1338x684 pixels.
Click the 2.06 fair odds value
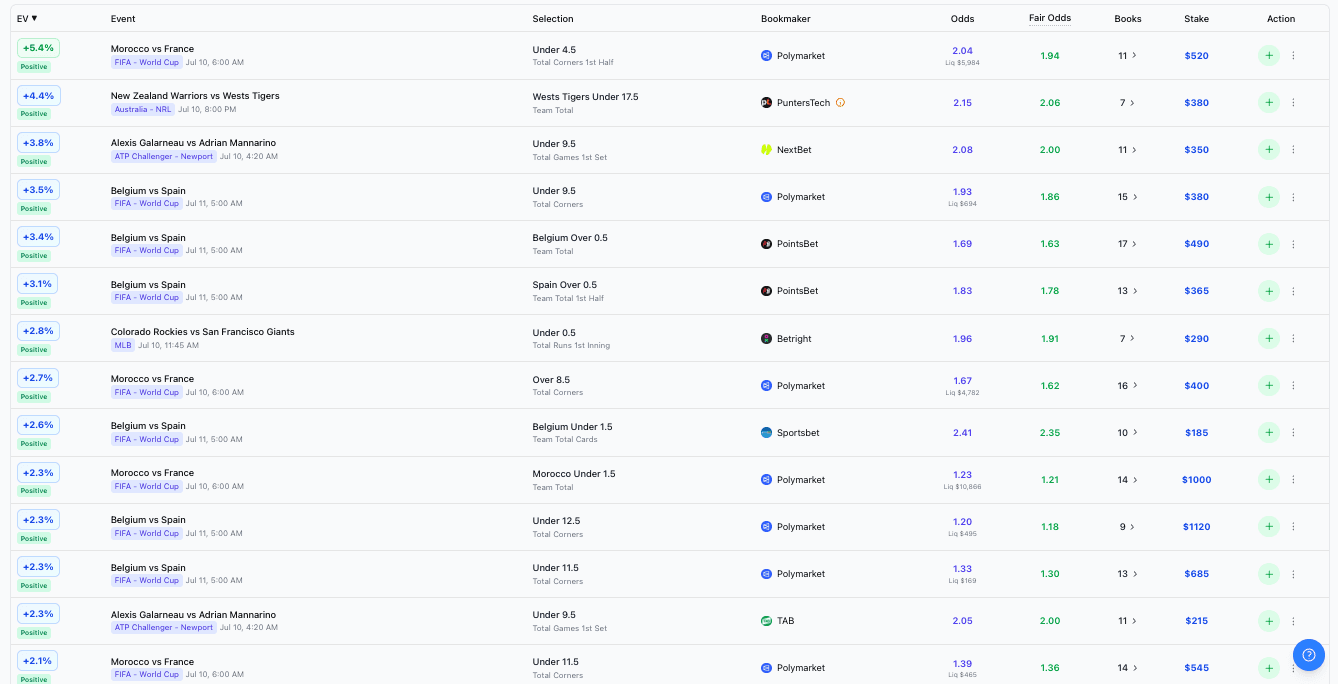point(1050,103)
